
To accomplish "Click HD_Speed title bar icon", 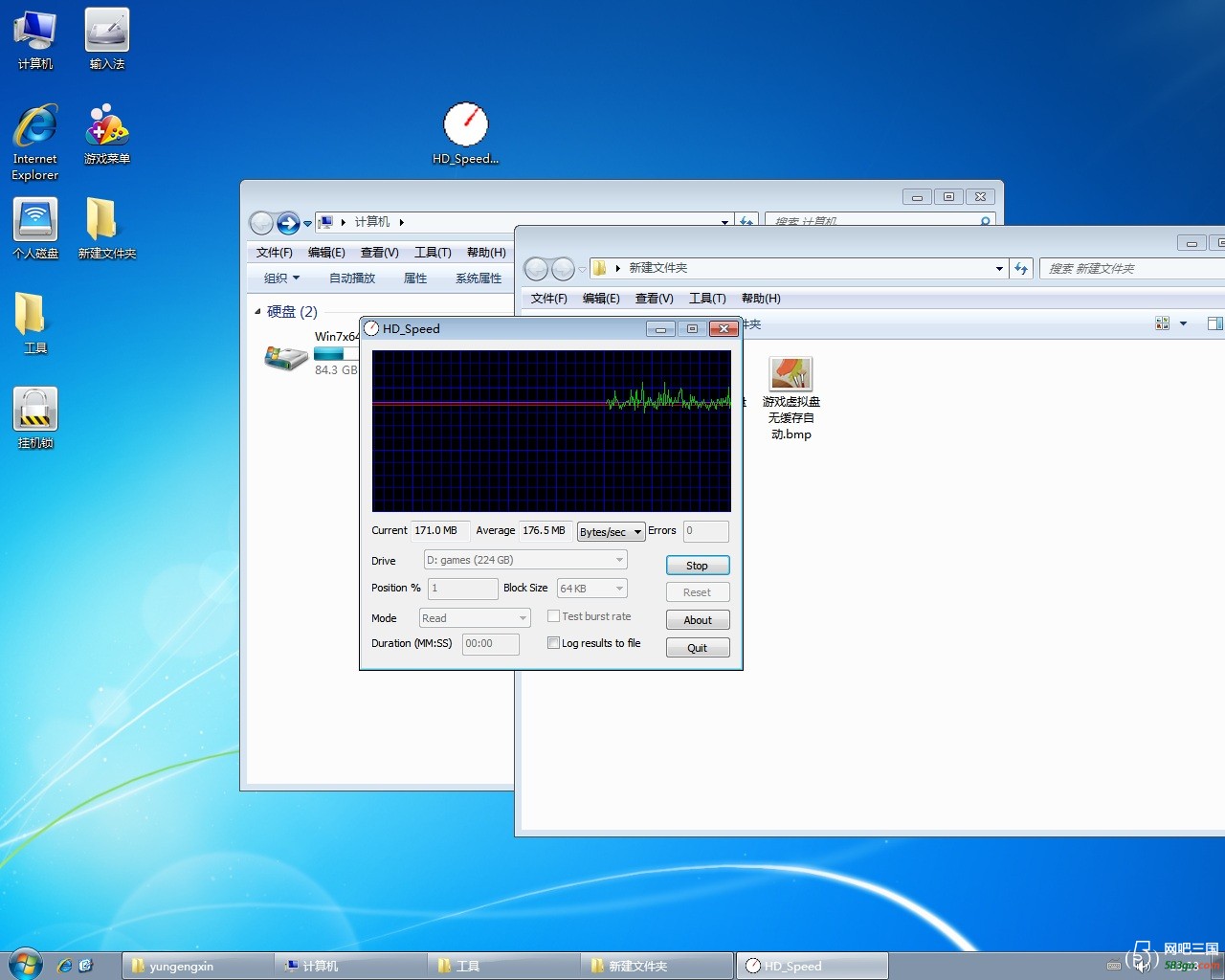I will pos(371,328).
